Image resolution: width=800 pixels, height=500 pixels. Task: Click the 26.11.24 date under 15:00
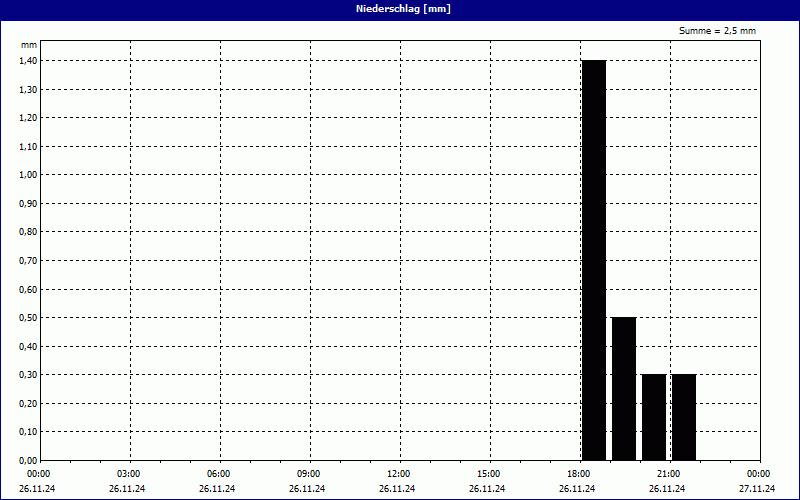[x=487, y=489]
